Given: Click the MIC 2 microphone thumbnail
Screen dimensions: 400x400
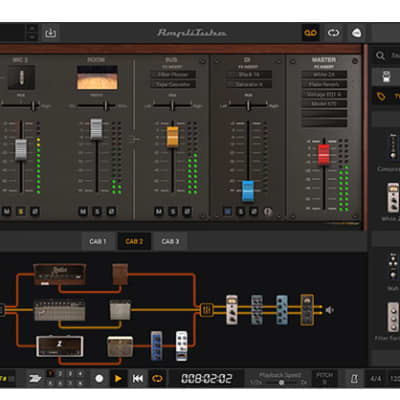Looking at the screenshot, I should pyautogui.click(x=21, y=77).
